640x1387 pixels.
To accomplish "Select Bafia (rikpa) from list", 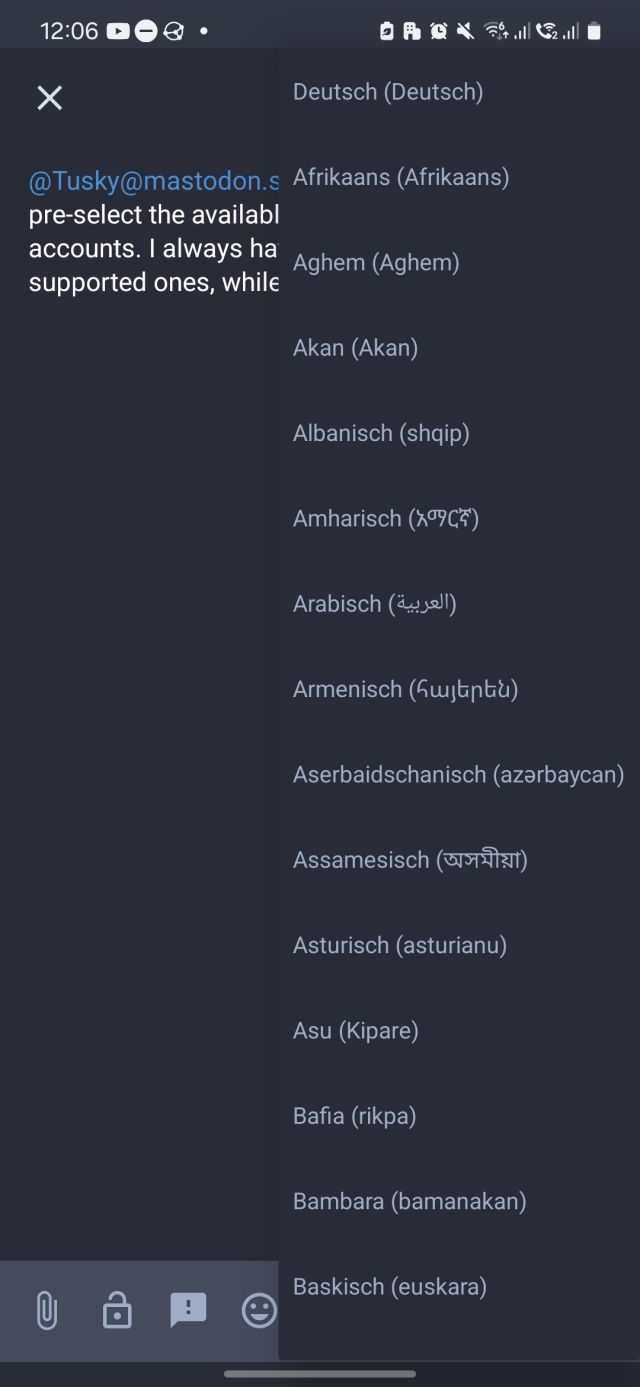I will point(354,1116).
